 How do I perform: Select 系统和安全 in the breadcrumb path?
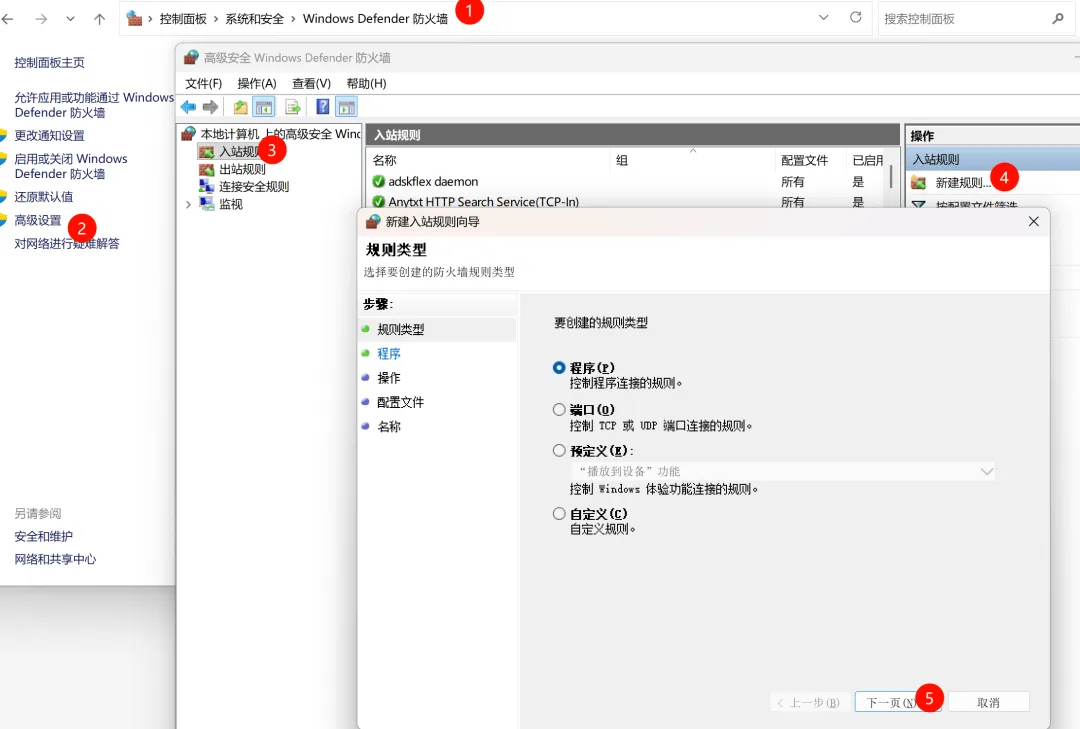[x=255, y=19]
